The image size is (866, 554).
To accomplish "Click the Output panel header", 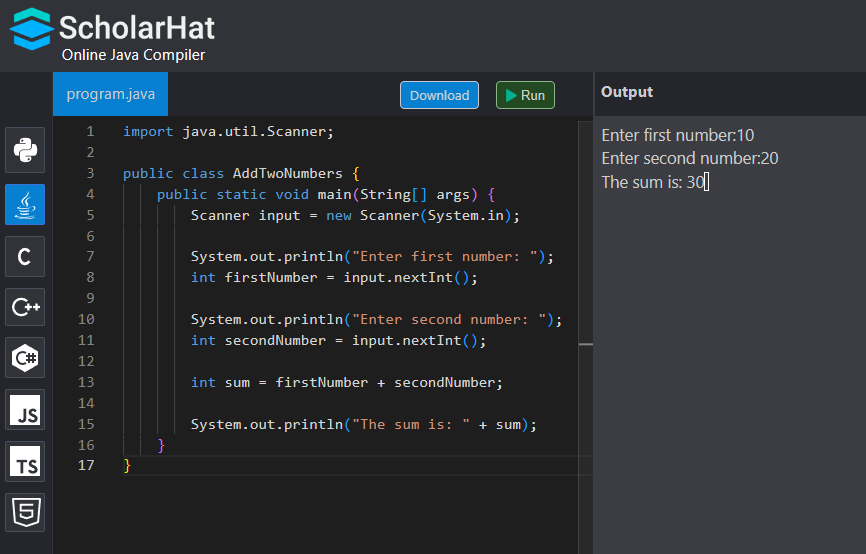I will (627, 92).
